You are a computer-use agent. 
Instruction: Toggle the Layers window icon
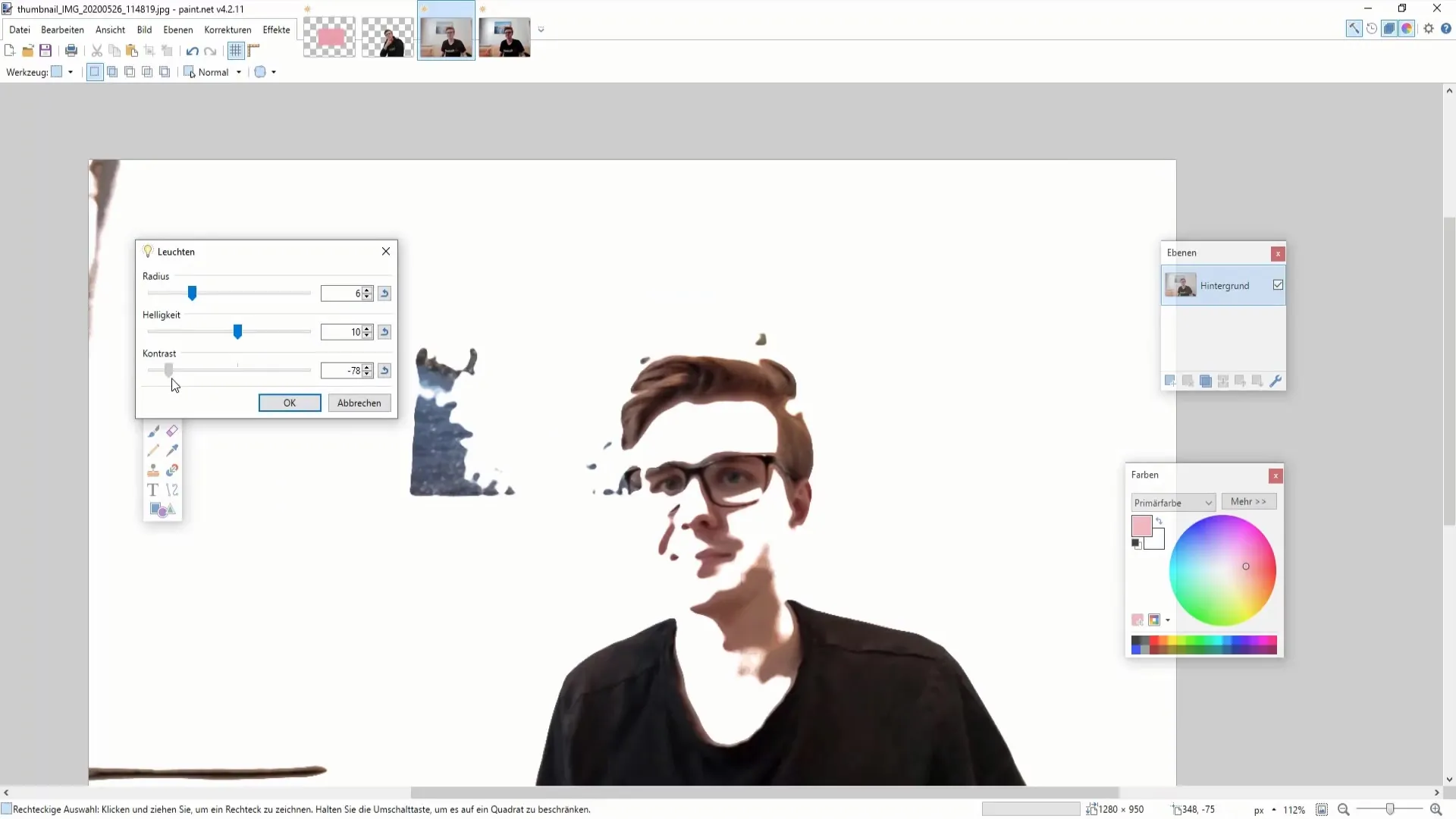[x=1389, y=29]
